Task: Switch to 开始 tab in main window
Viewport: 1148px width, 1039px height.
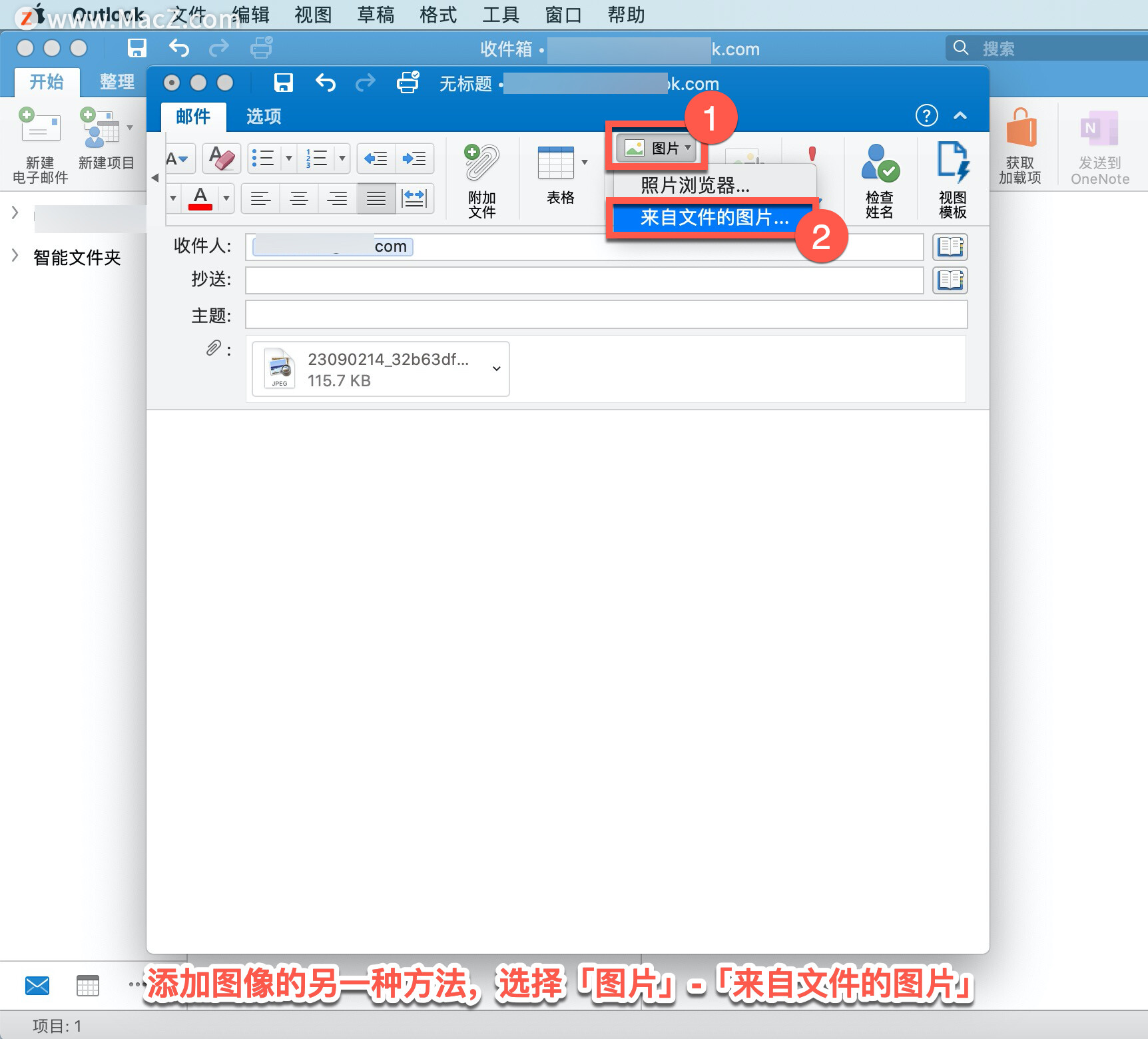Action: (x=47, y=82)
